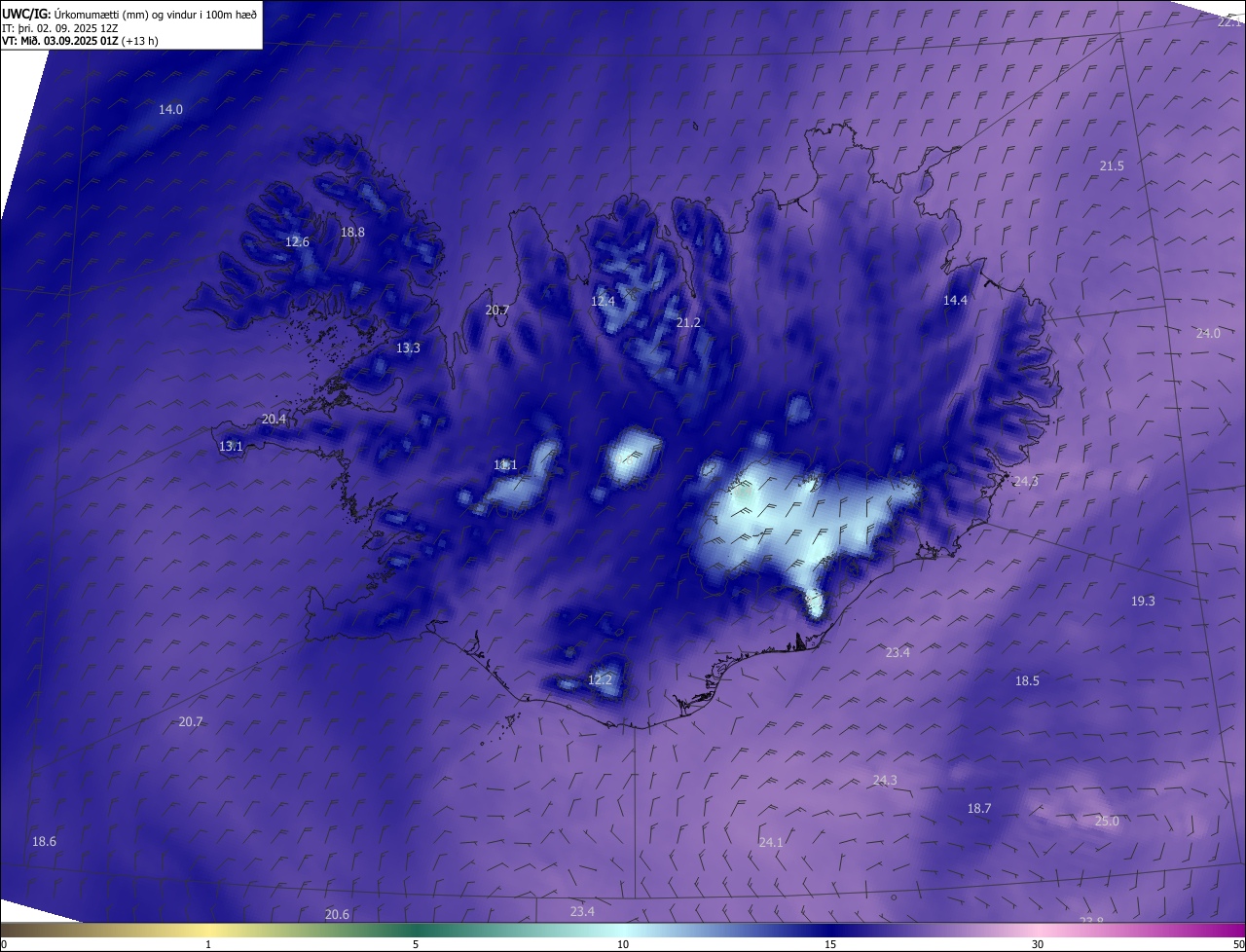Click the 12.2 value label
1246x952 pixels.
tap(601, 680)
